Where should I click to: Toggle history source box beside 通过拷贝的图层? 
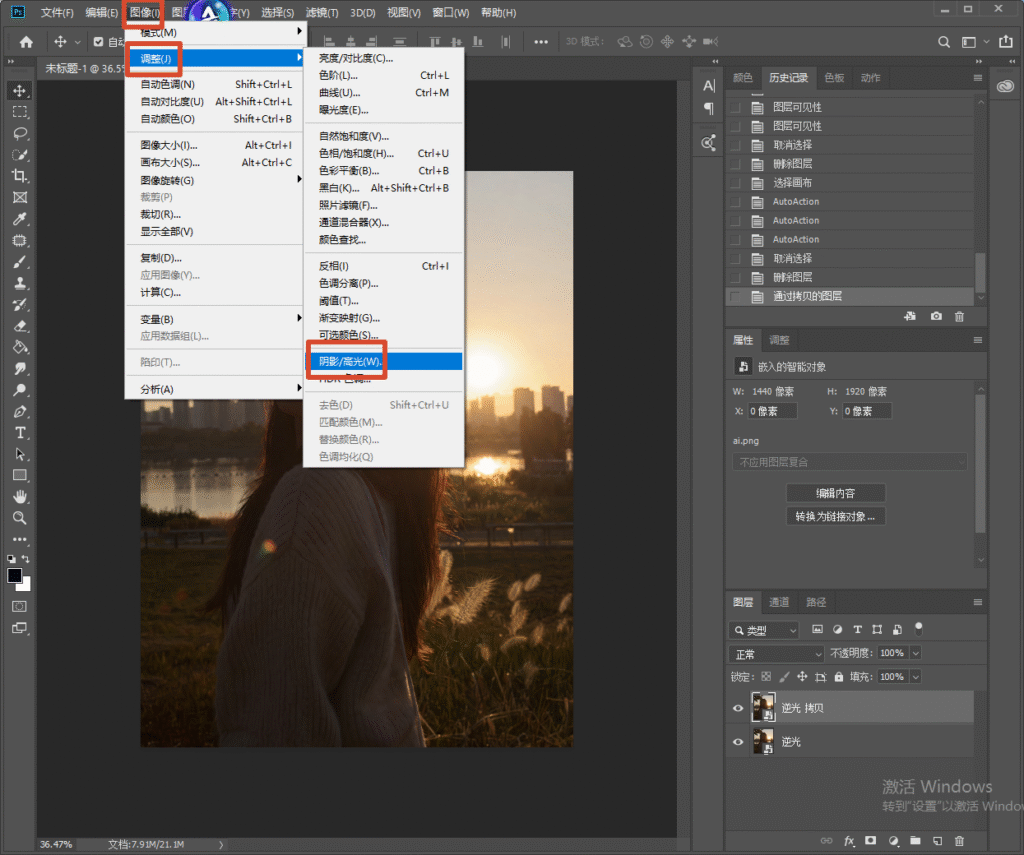click(735, 297)
